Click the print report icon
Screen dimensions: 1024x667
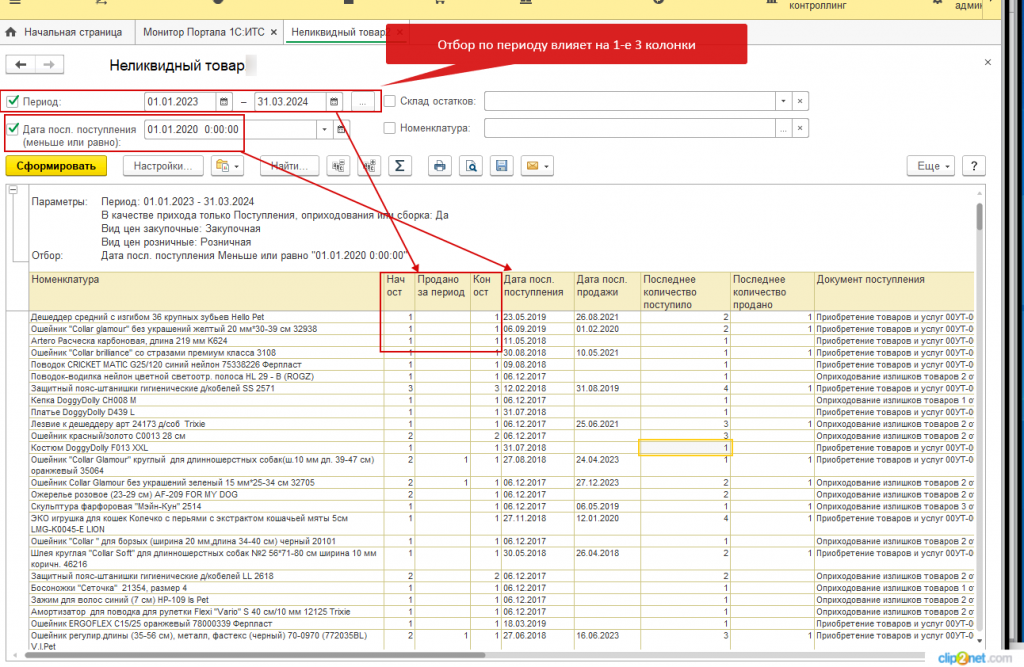(x=440, y=166)
